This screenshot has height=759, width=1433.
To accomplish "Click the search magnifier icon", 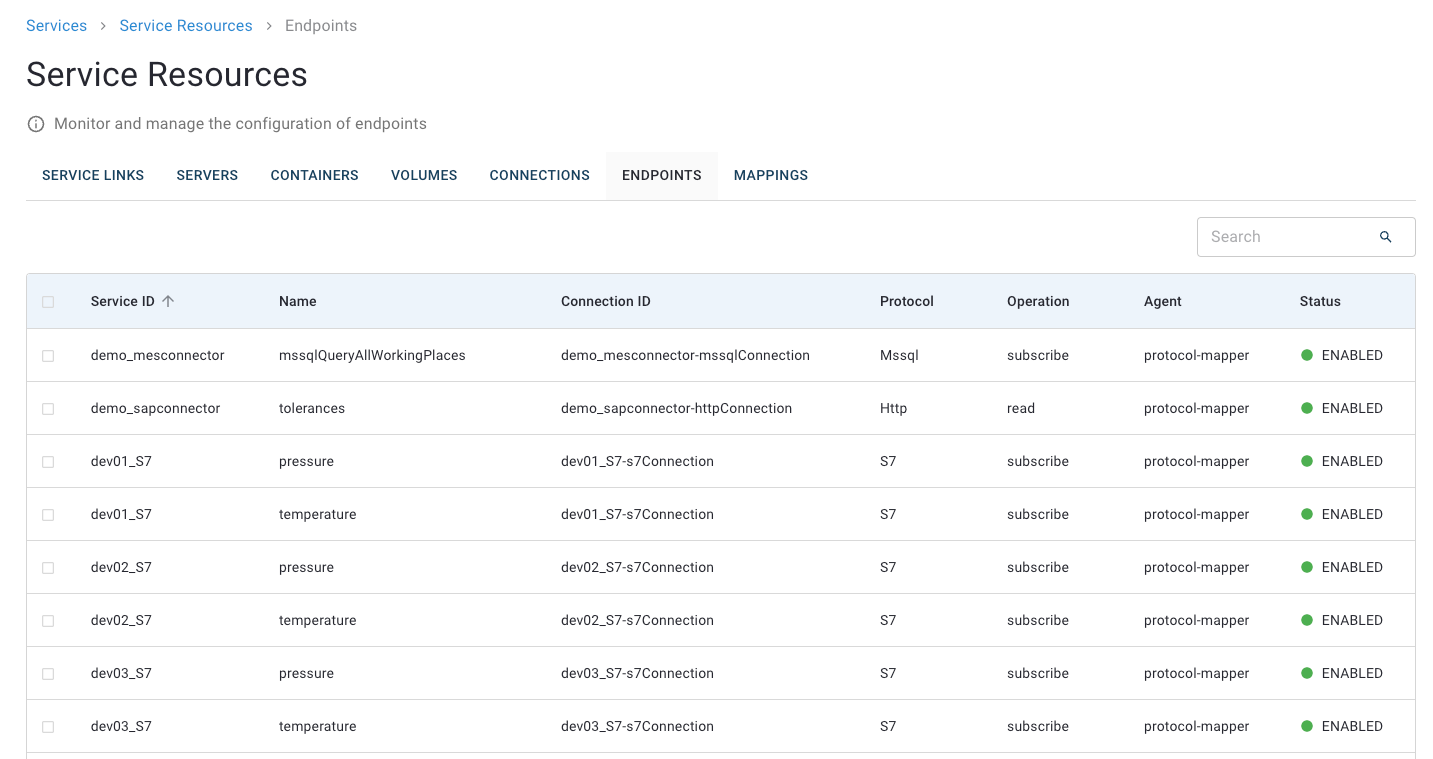I will pyautogui.click(x=1385, y=237).
